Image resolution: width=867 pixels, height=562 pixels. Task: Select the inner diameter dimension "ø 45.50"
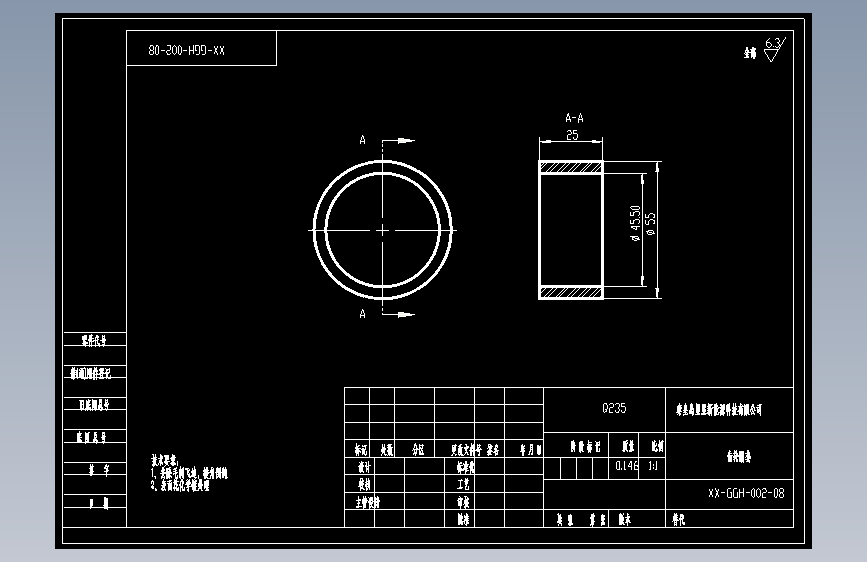click(x=635, y=223)
